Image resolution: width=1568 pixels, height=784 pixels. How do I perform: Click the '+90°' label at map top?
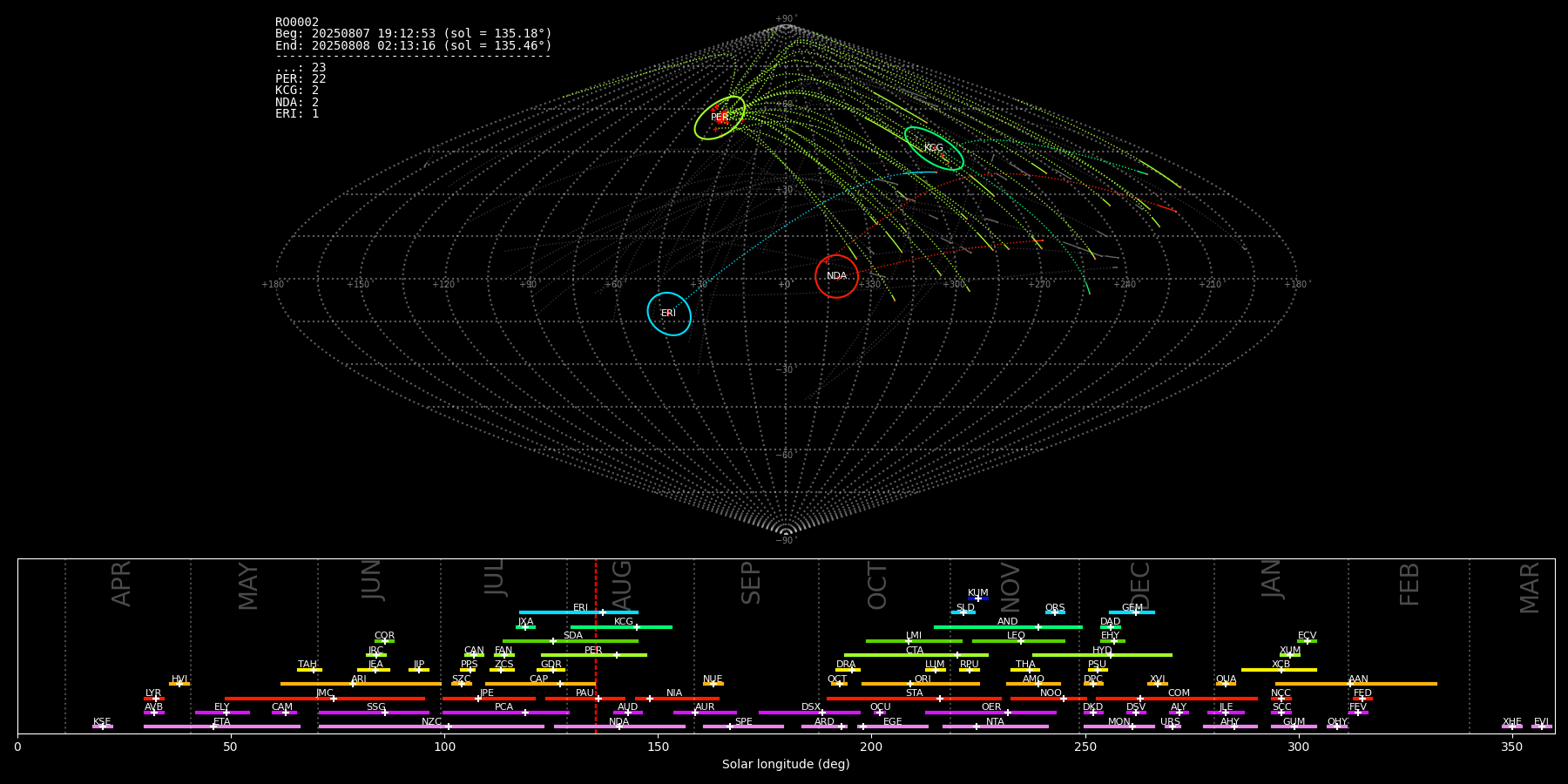786,19
